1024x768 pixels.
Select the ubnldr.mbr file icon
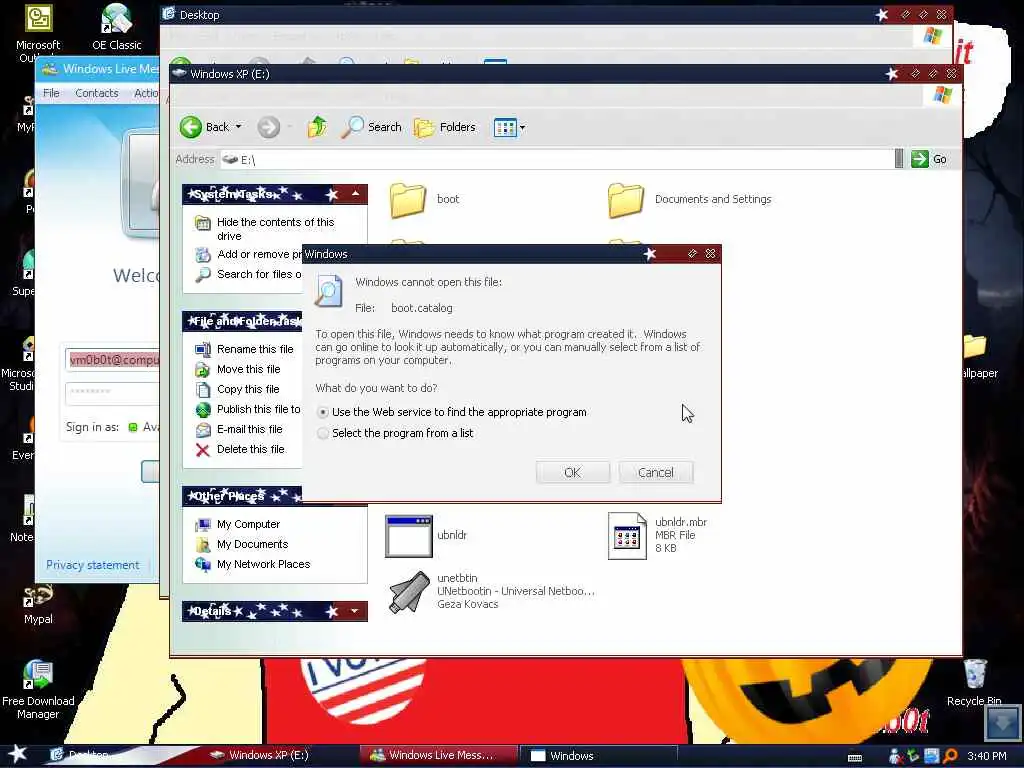[x=626, y=536]
